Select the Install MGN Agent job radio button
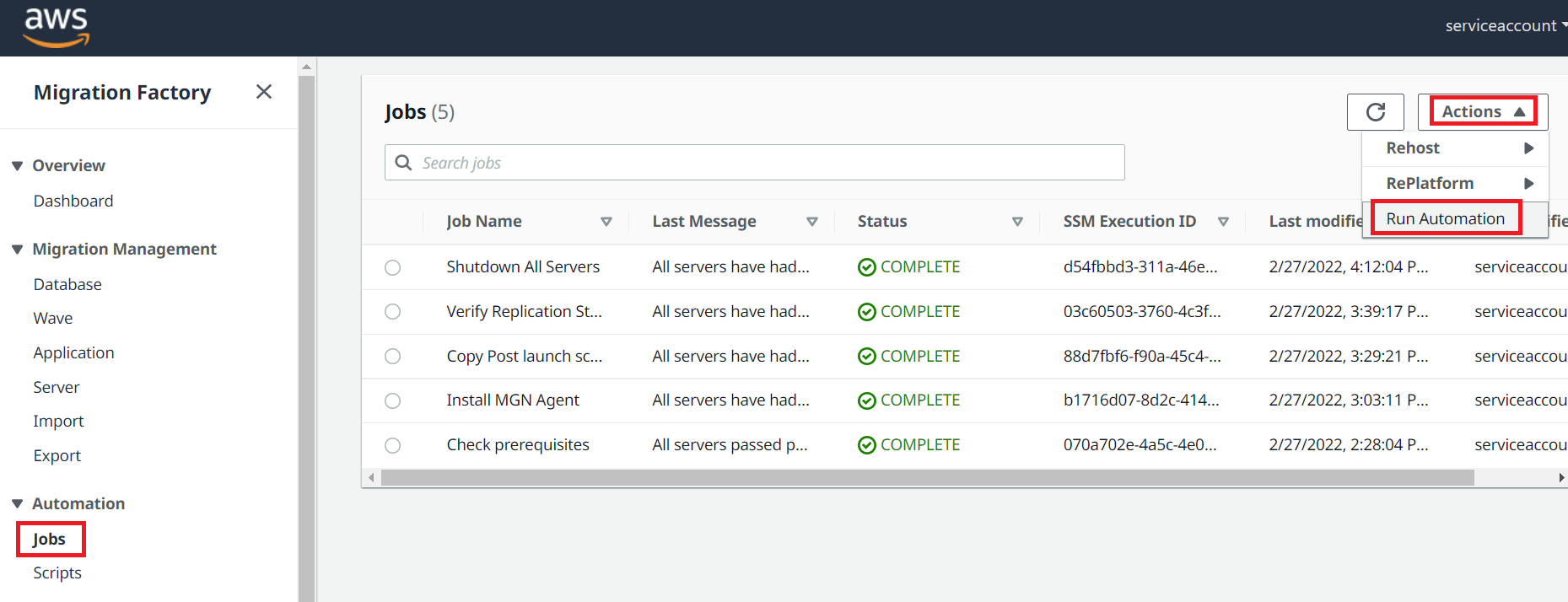1568x602 pixels. click(x=392, y=400)
